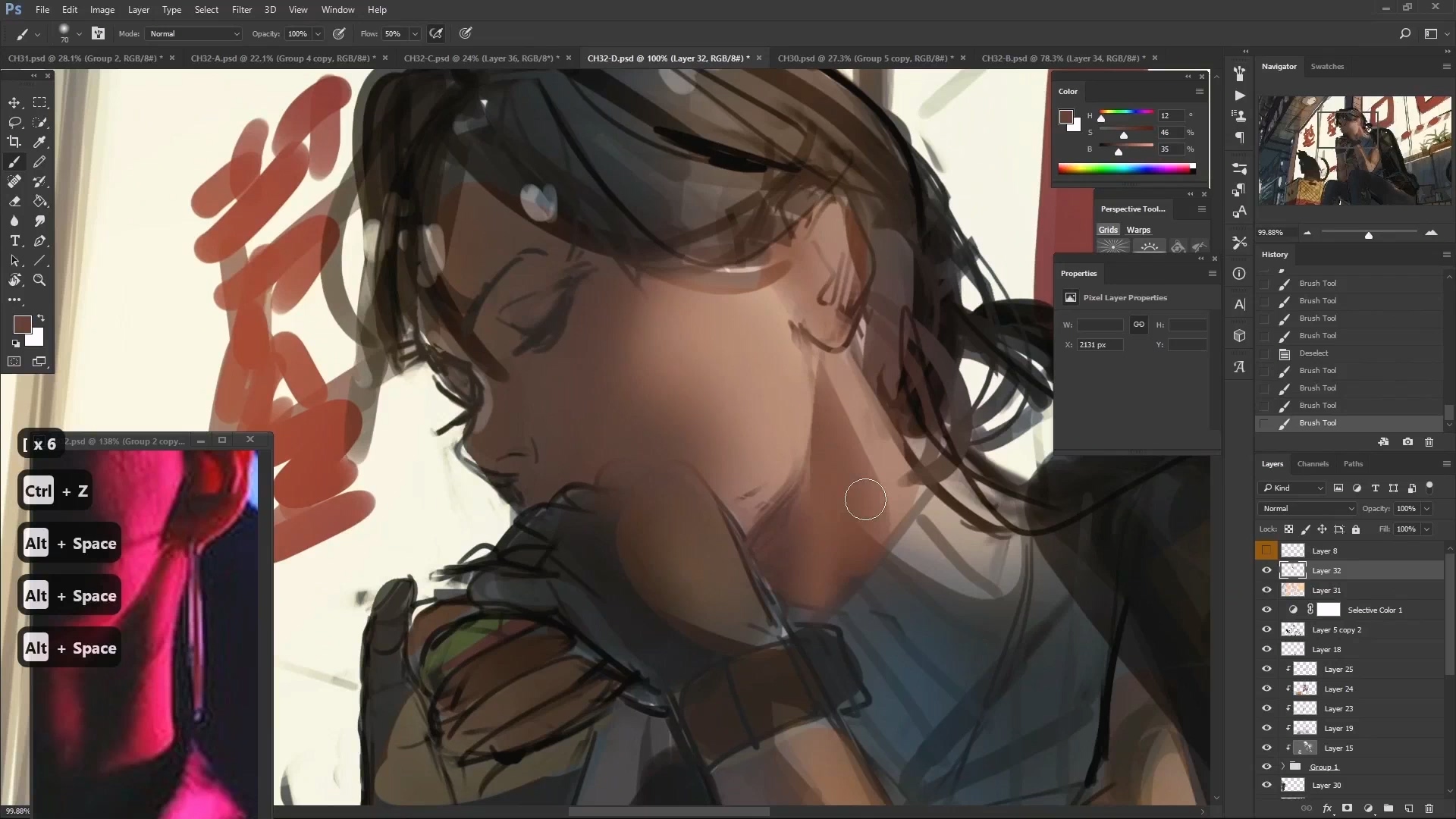Open brush Mode dropdown
Viewport: 1456px width, 819px height.
click(x=194, y=33)
